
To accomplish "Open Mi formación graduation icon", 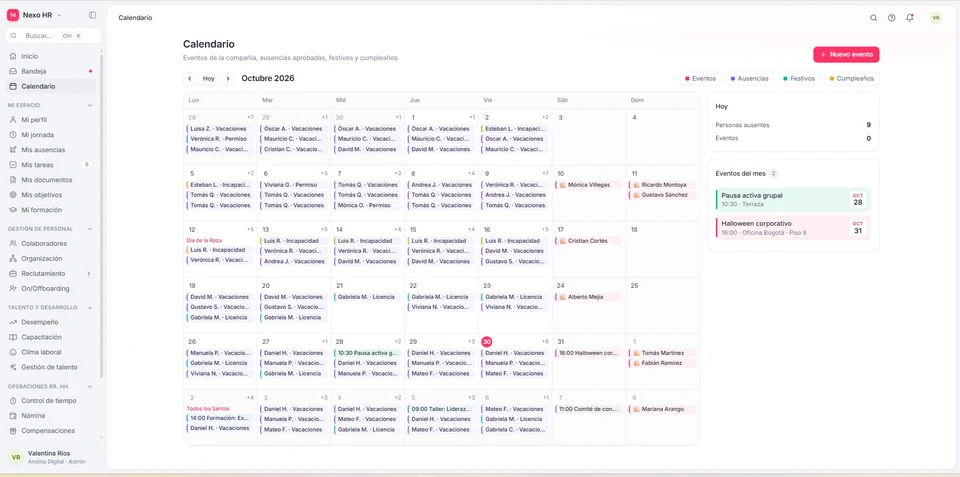I will pos(13,210).
